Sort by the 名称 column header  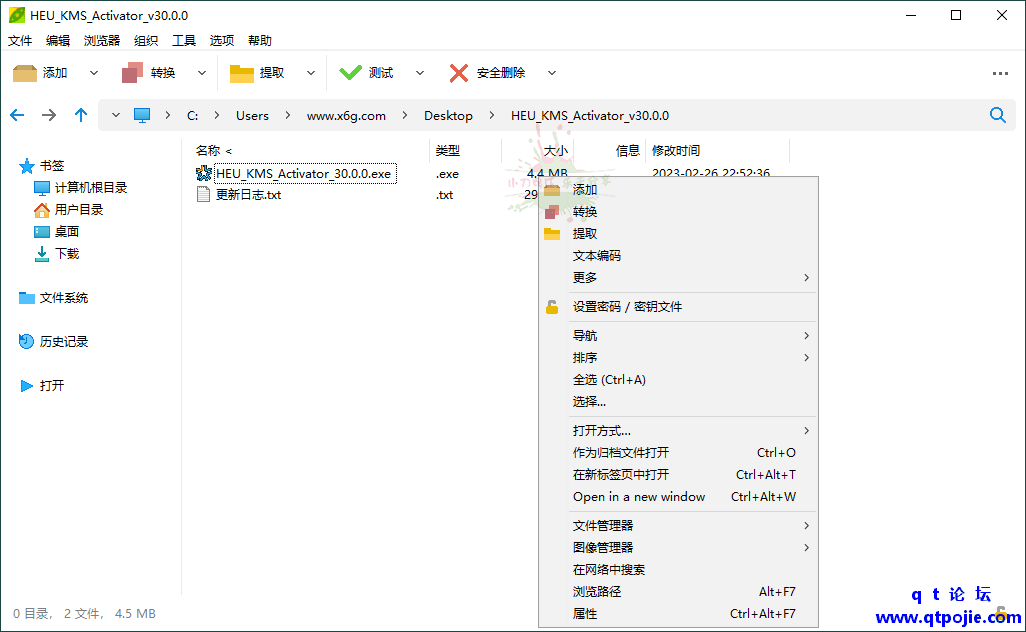(208, 150)
